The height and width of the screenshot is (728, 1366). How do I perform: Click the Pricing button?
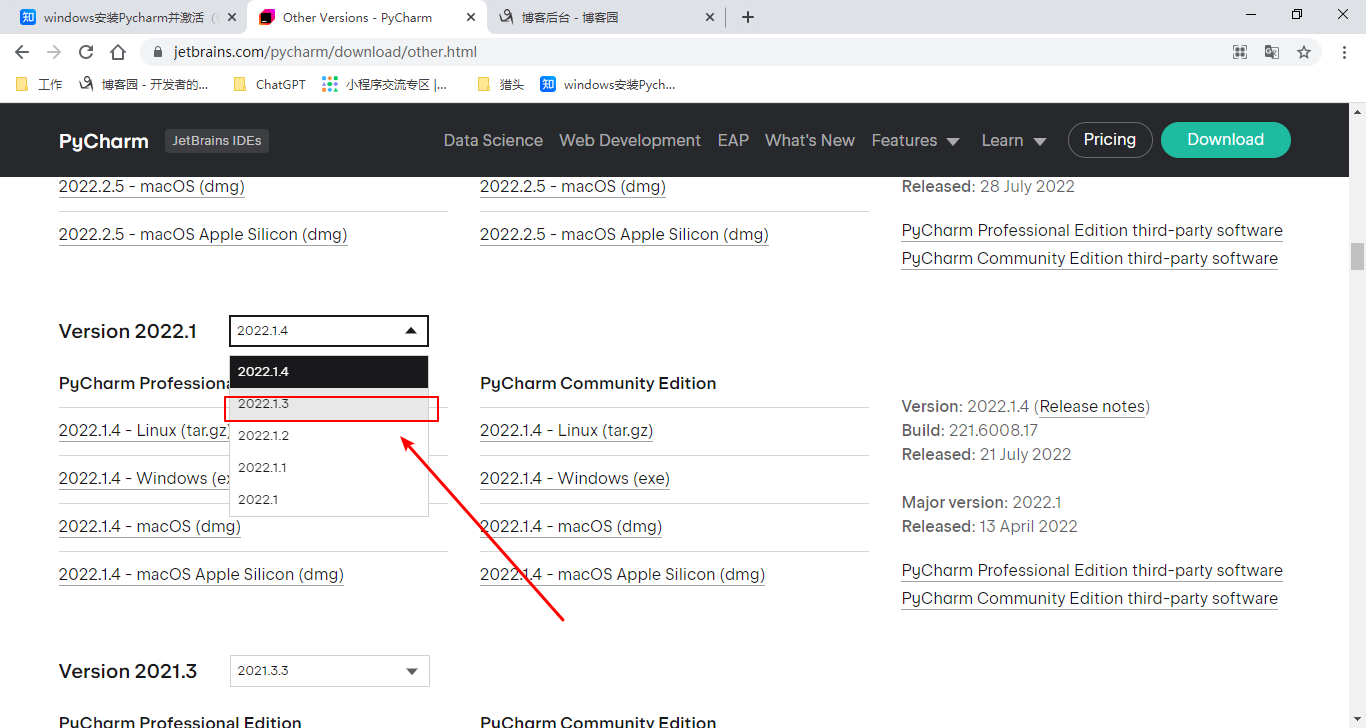[x=1110, y=140]
